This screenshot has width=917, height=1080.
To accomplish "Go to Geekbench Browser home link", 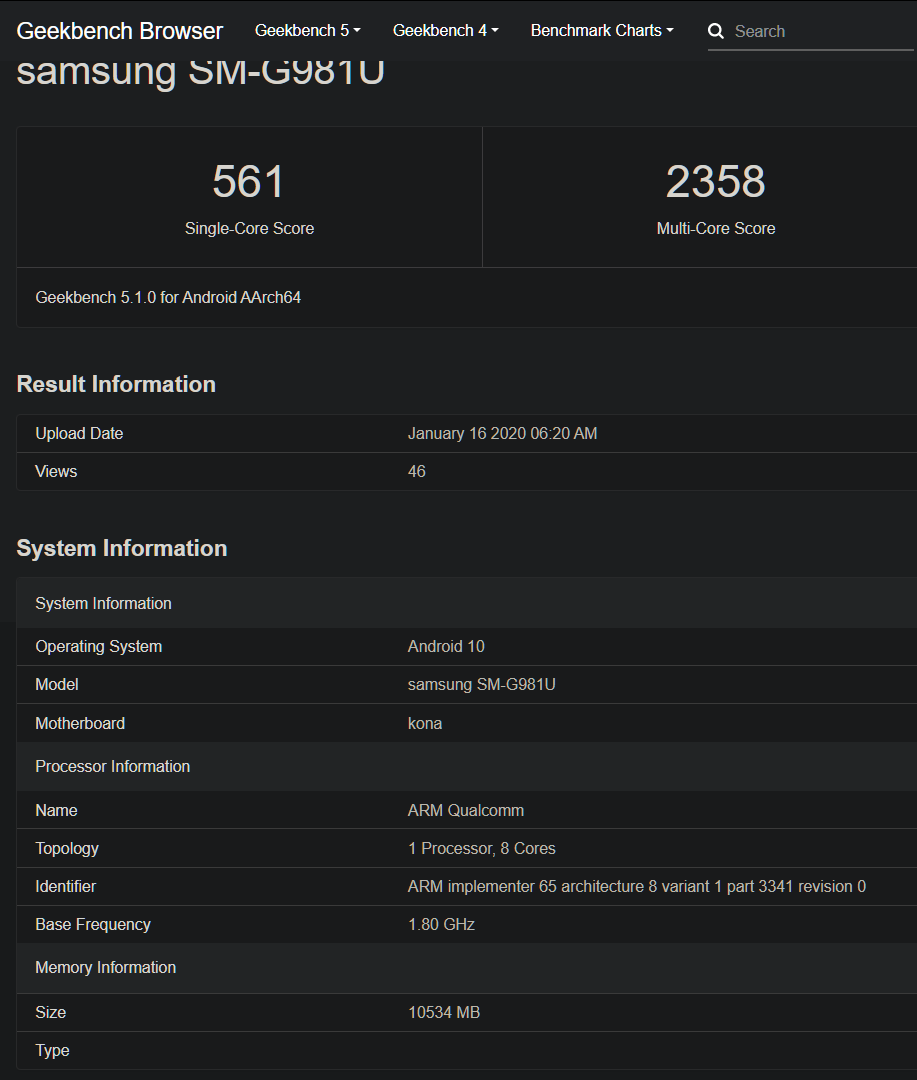I will [x=120, y=31].
